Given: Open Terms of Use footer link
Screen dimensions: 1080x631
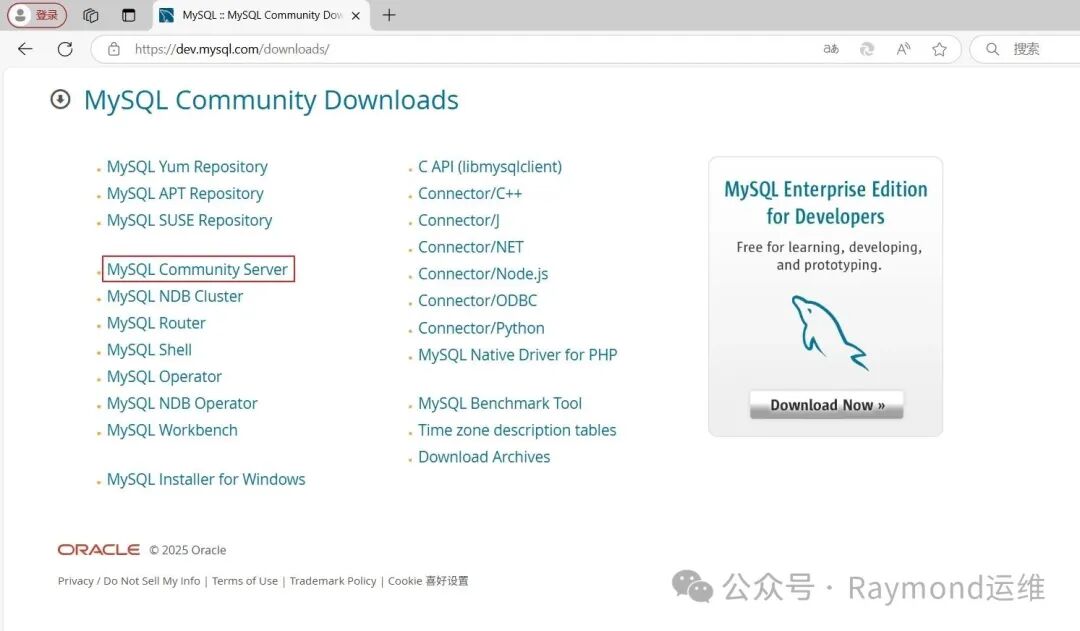Looking at the screenshot, I should (x=245, y=581).
